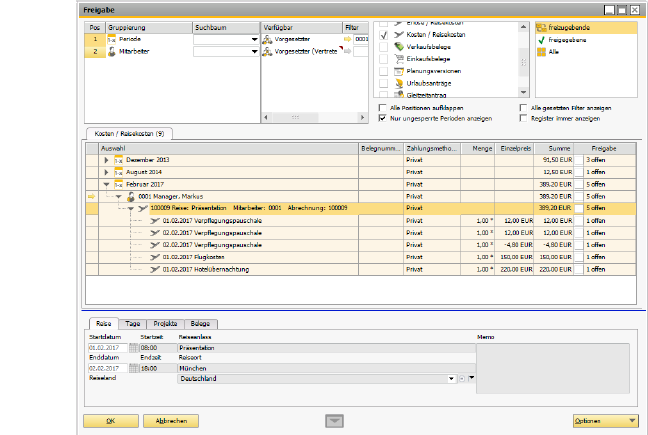
Task: Click the collapse panel arrow at bottom center
Action: (x=334, y=421)
